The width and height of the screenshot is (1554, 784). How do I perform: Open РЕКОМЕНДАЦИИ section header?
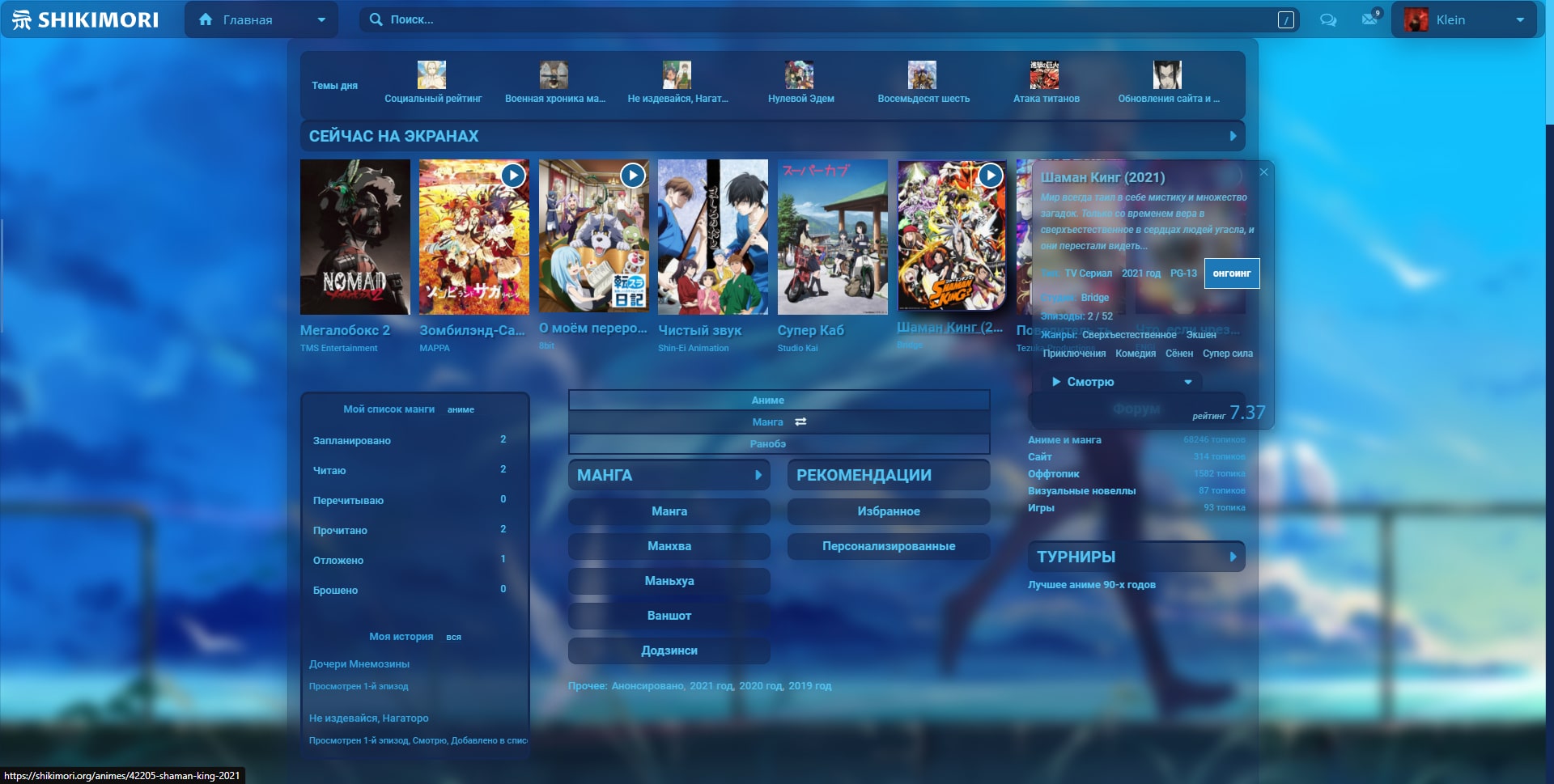889,475
